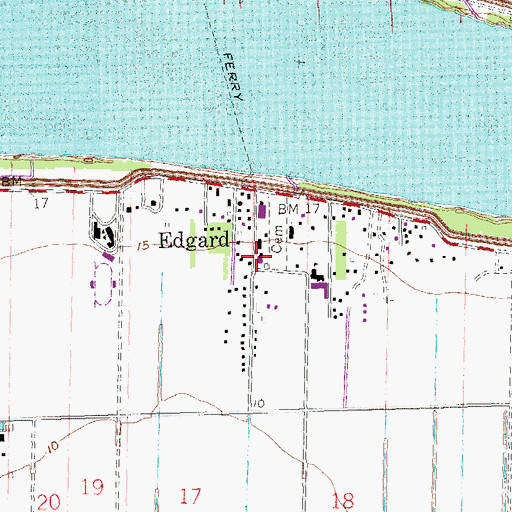512x512 pixels.
Task: Click the "15" contour elevation label
Action: pyautogui.click(x=143, y=246)
